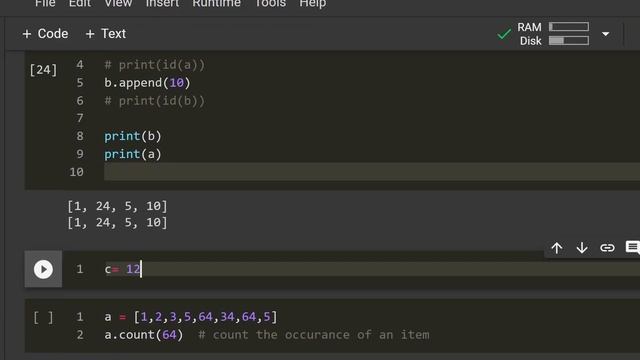This screenshot has width=640, height=360.
Task: Click the print(b) code line
Action: coord(133,136)
